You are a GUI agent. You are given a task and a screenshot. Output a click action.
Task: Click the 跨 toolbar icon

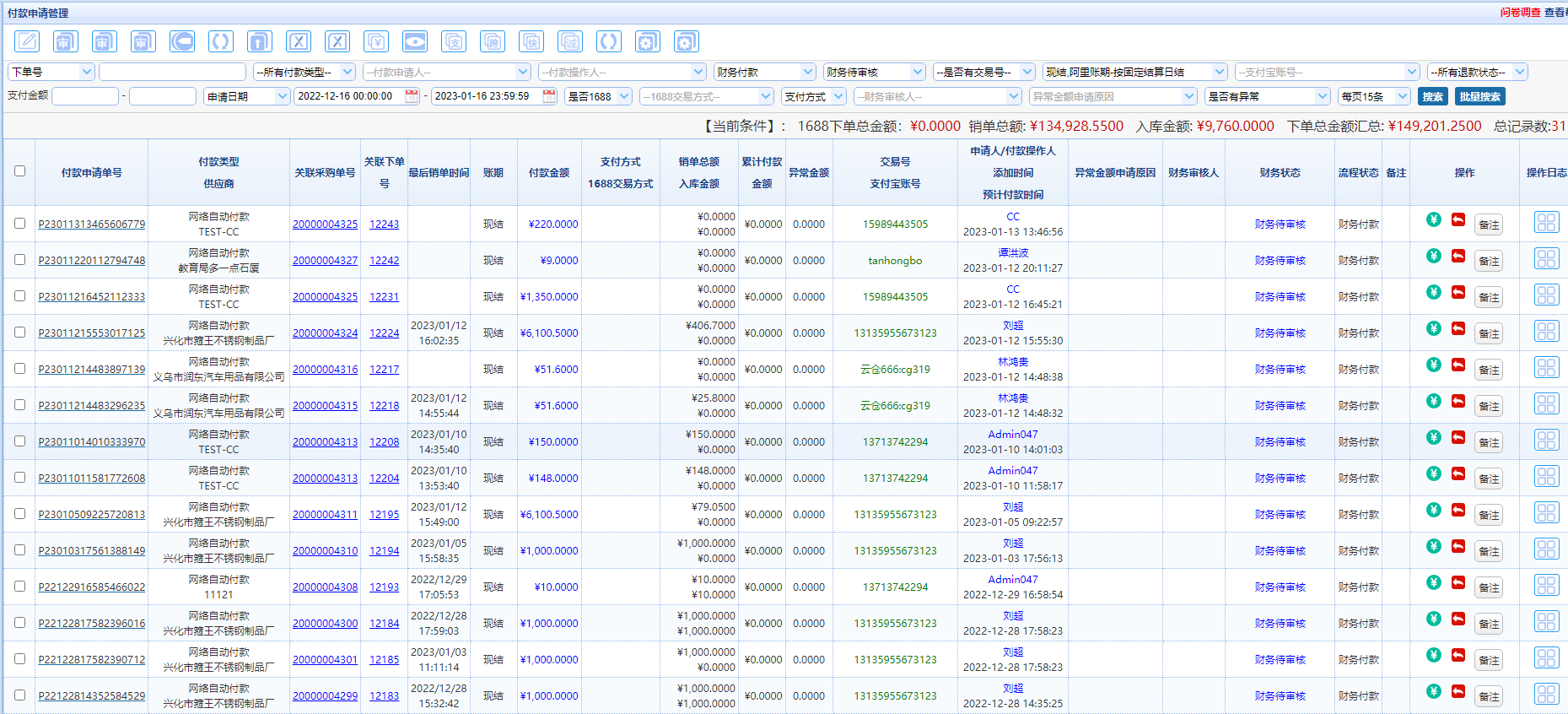click(493, 41)
